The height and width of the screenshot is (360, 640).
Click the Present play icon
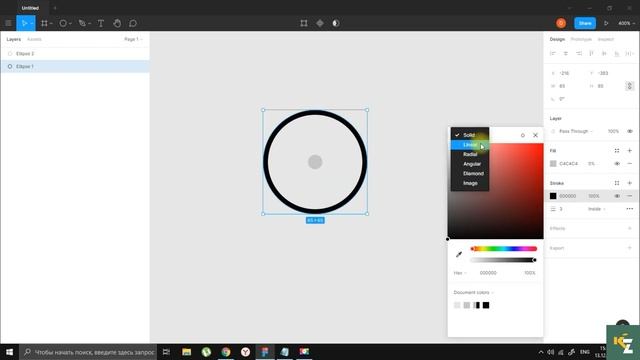606,23
